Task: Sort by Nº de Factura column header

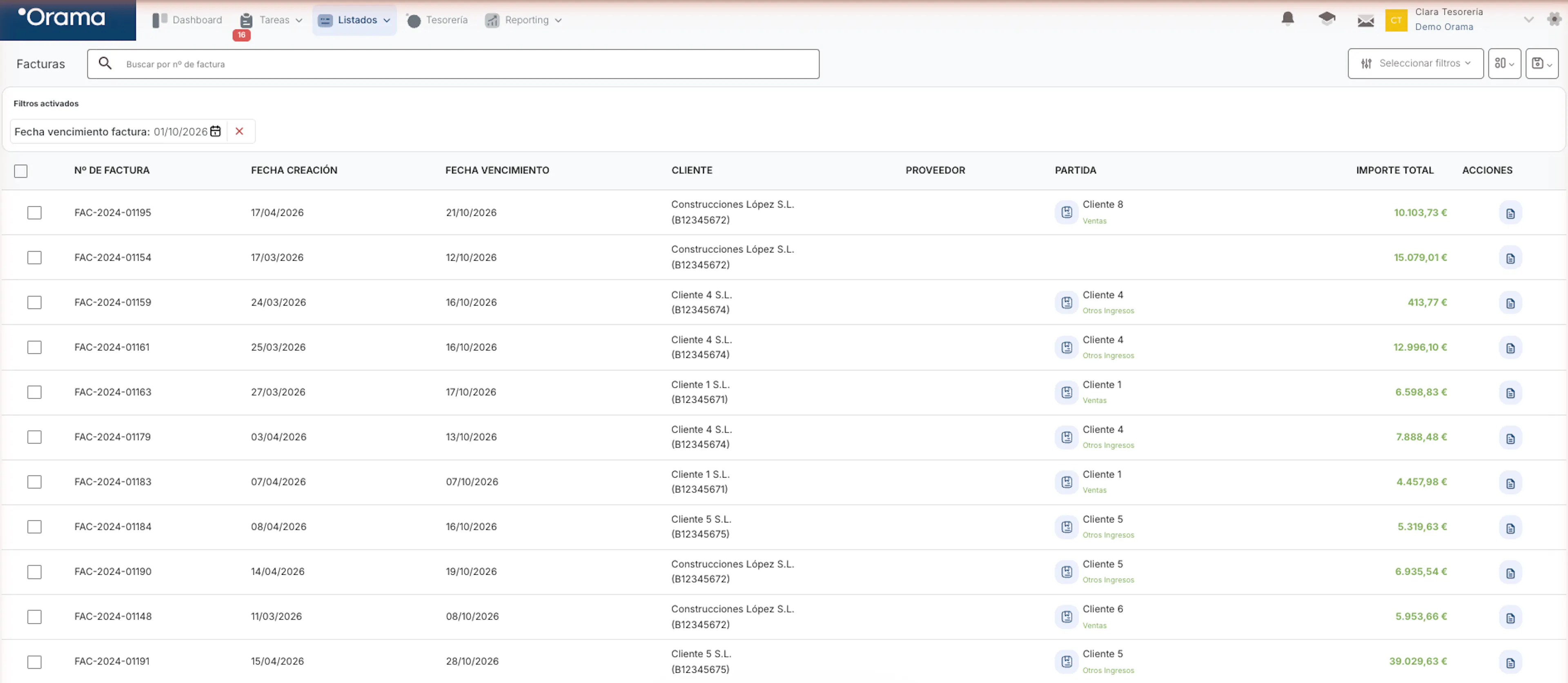Action: pos(111,170)
